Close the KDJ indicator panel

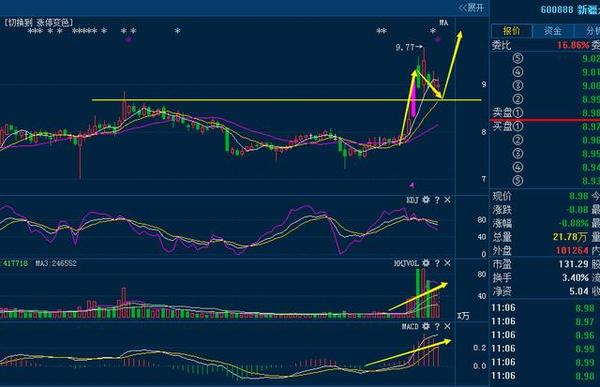click(x=447, y=200)
